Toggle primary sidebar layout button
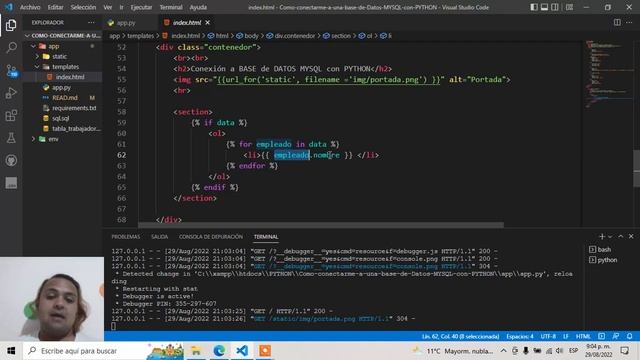 click(534, 7)
